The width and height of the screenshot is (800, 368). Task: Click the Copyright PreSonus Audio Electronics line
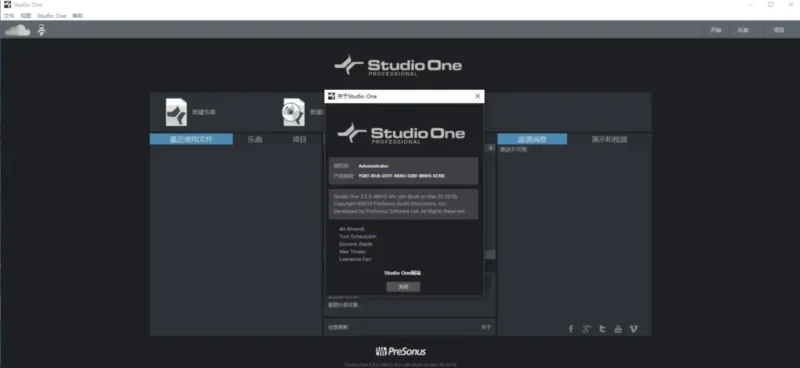[x=390, y=204]
